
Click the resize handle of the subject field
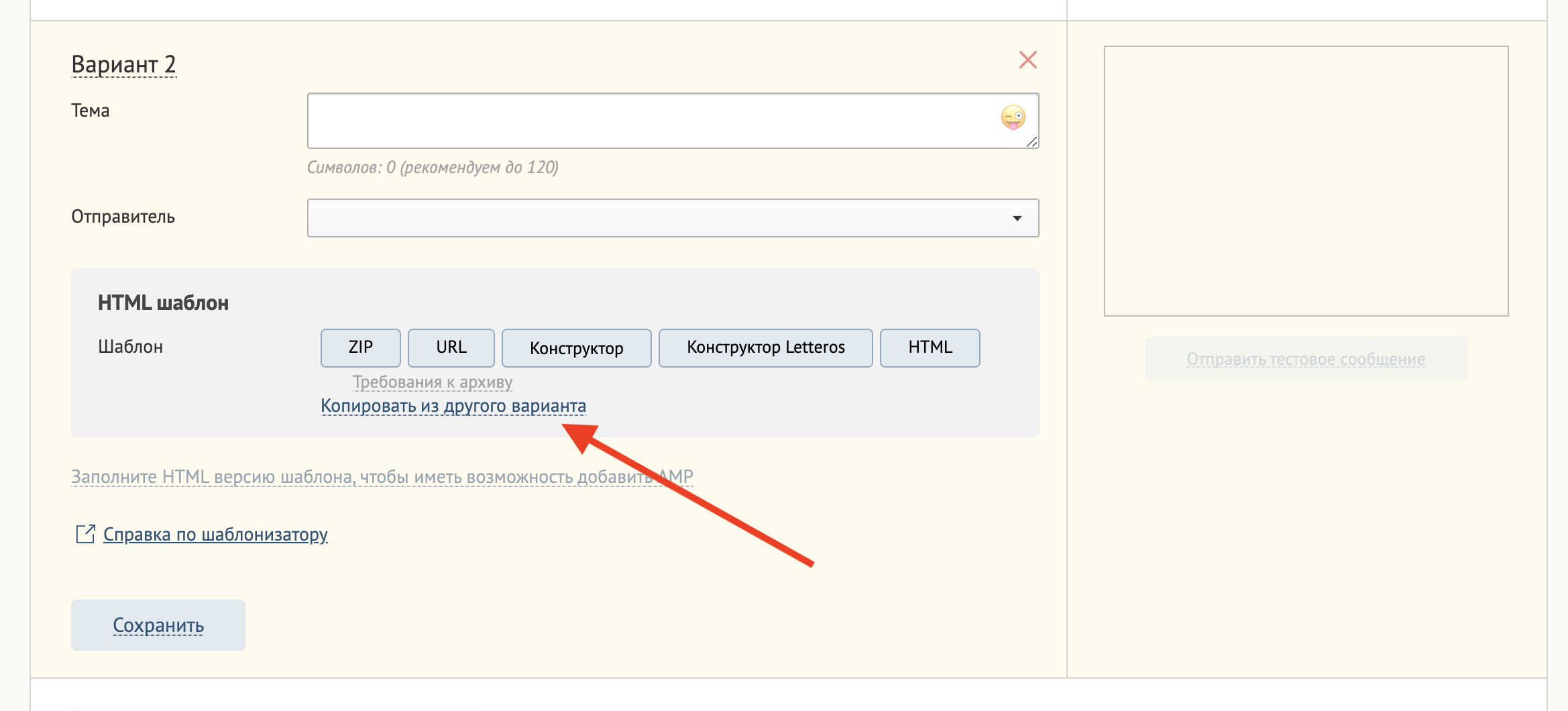[x=1031, y=142]
